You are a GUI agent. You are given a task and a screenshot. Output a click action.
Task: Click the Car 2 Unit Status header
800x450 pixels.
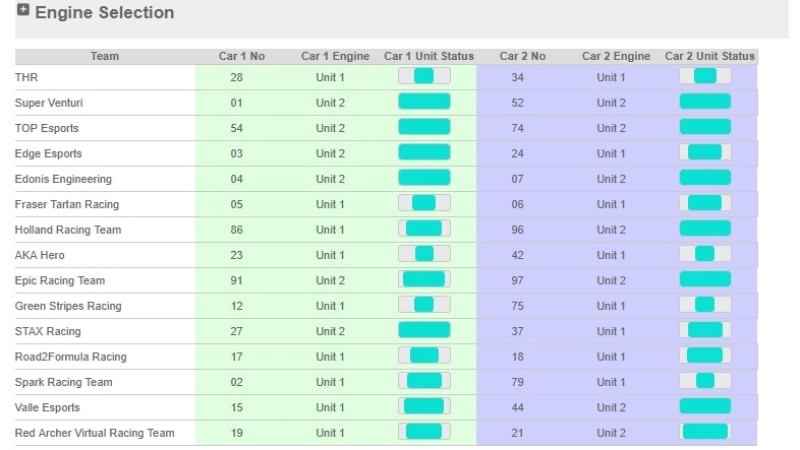[x=710, y=56]
